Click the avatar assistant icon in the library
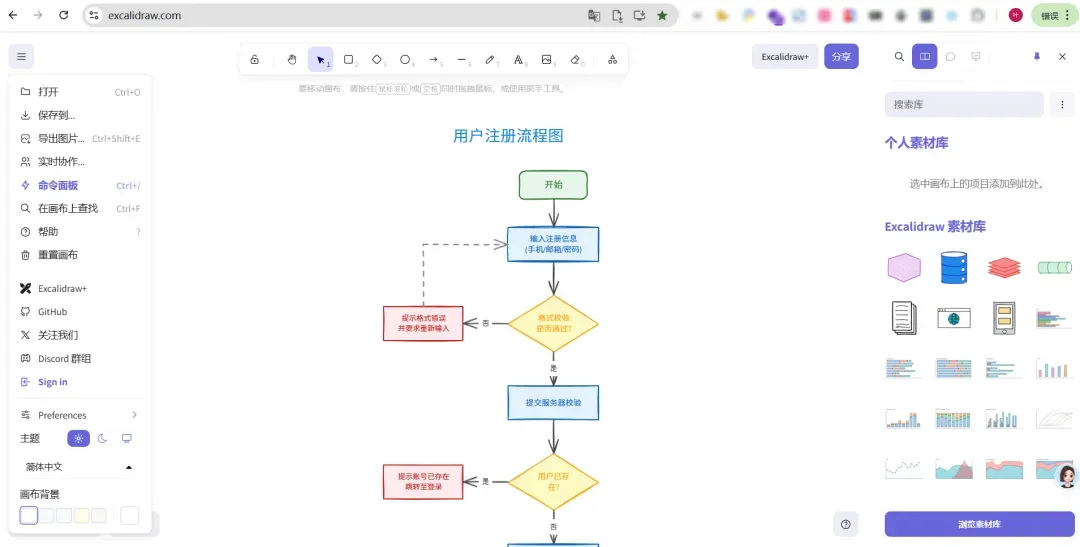The height and width of the screenshot is (547, 1080). click(x=1067, y=475)
